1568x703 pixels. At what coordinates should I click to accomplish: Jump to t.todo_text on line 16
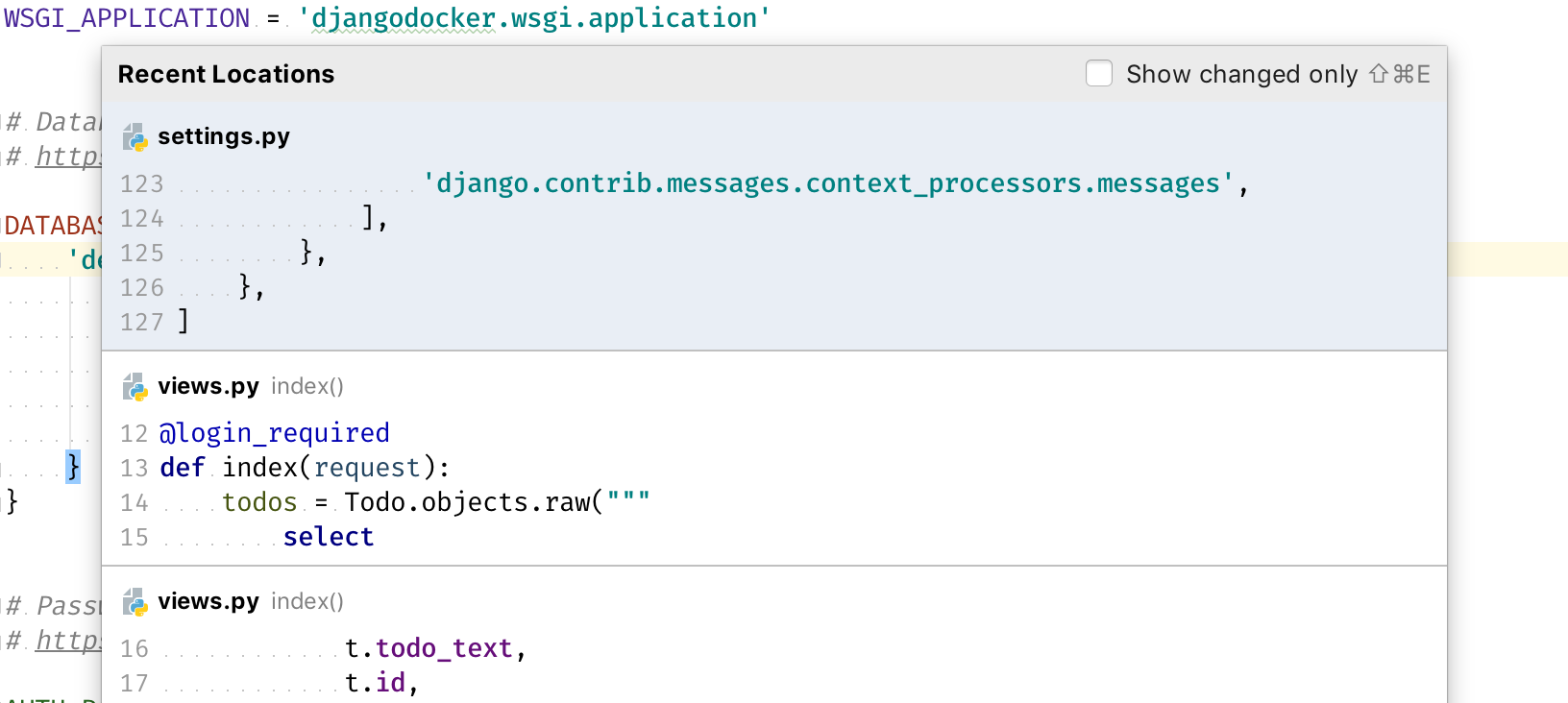tap(435, 648)
